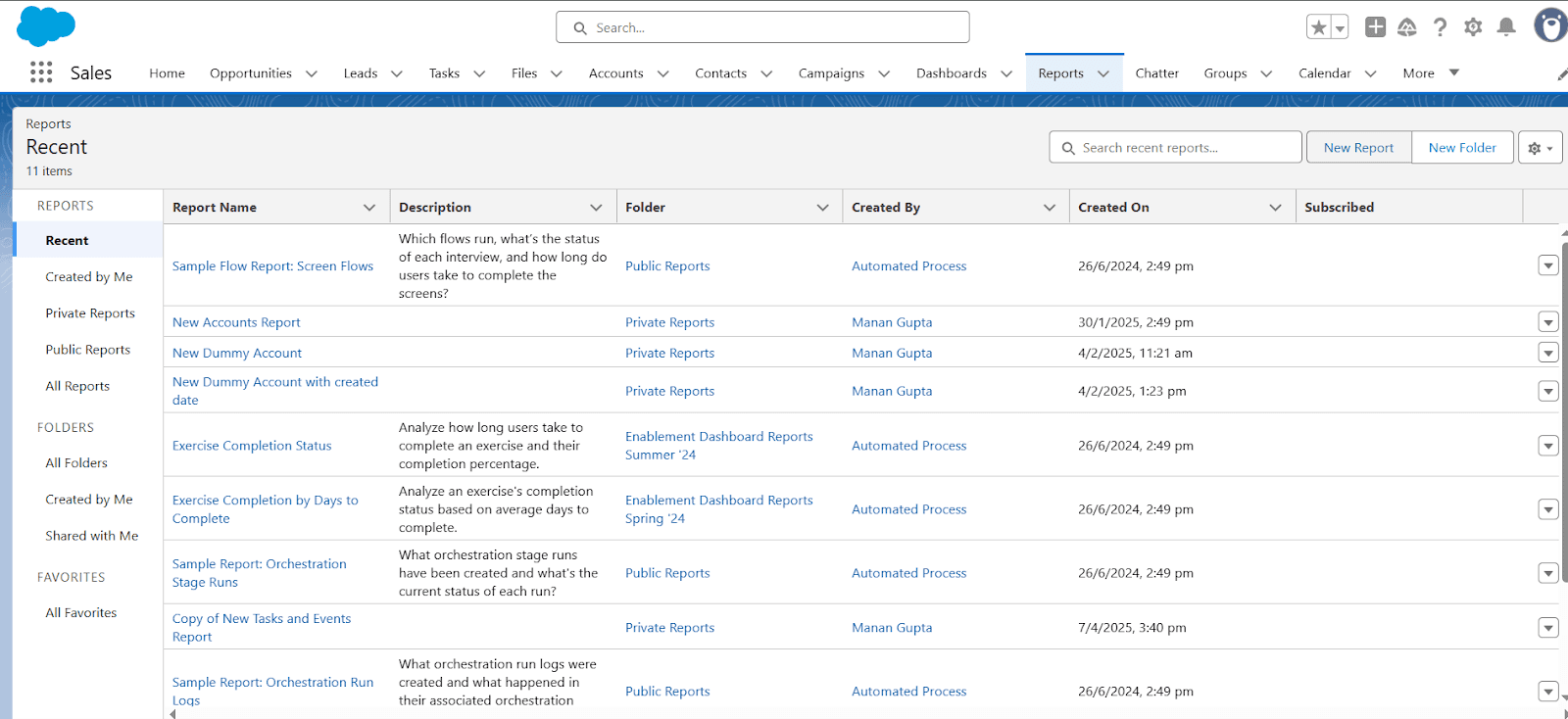Screen dimensions: 1568x719
Task: Select Recent in the Reports sidebar
Action: 88,240
